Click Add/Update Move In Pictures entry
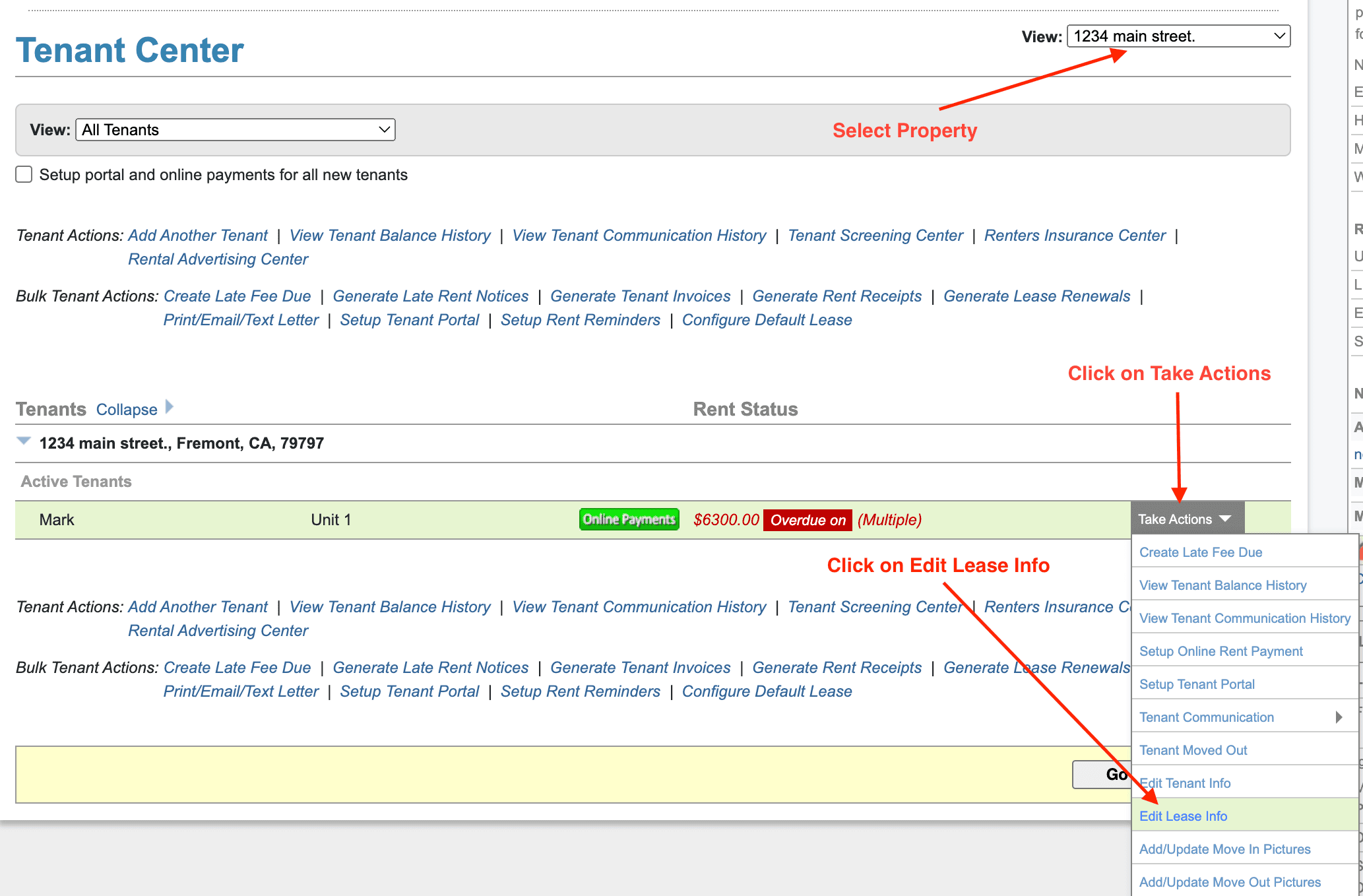 pos(1224,849)
